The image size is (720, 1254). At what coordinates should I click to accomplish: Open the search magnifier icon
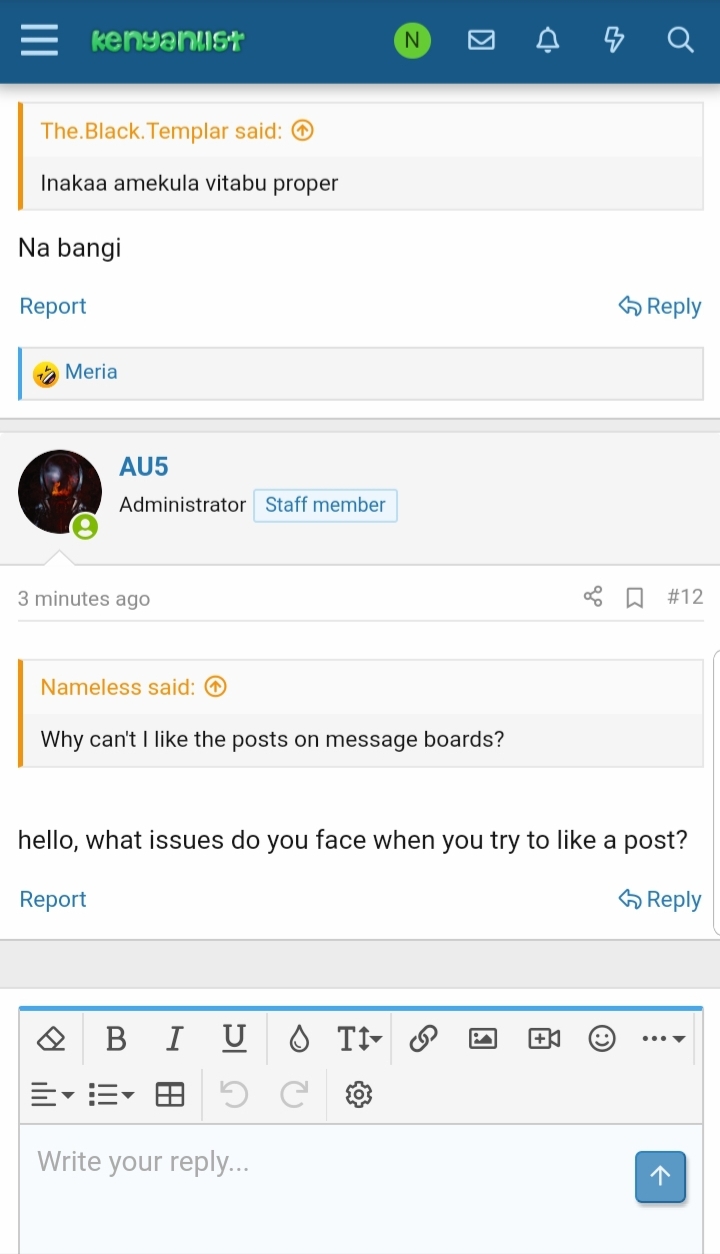pyautogui.click(x=680, y=40)
